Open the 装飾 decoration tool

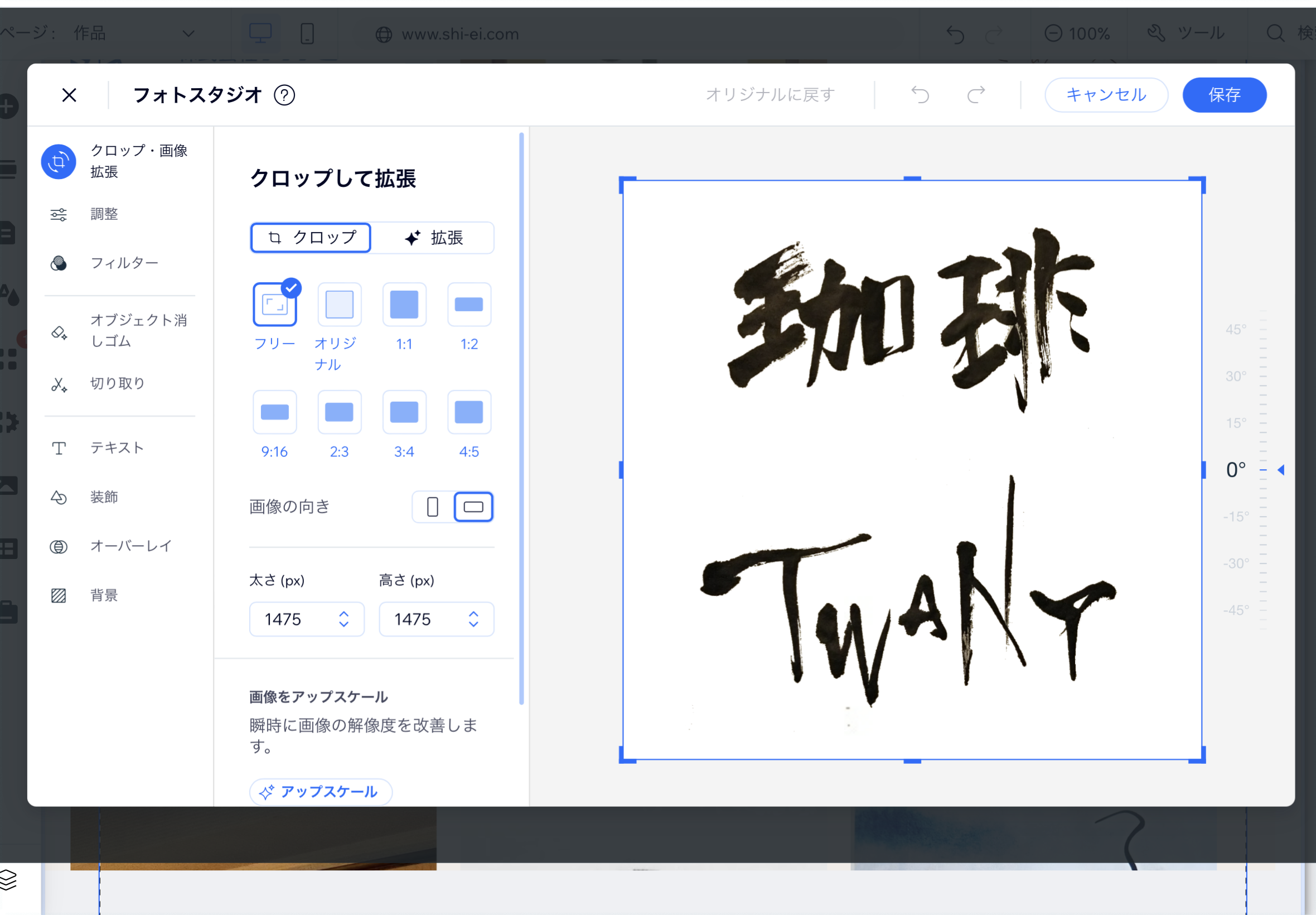[x=104, y=497]
